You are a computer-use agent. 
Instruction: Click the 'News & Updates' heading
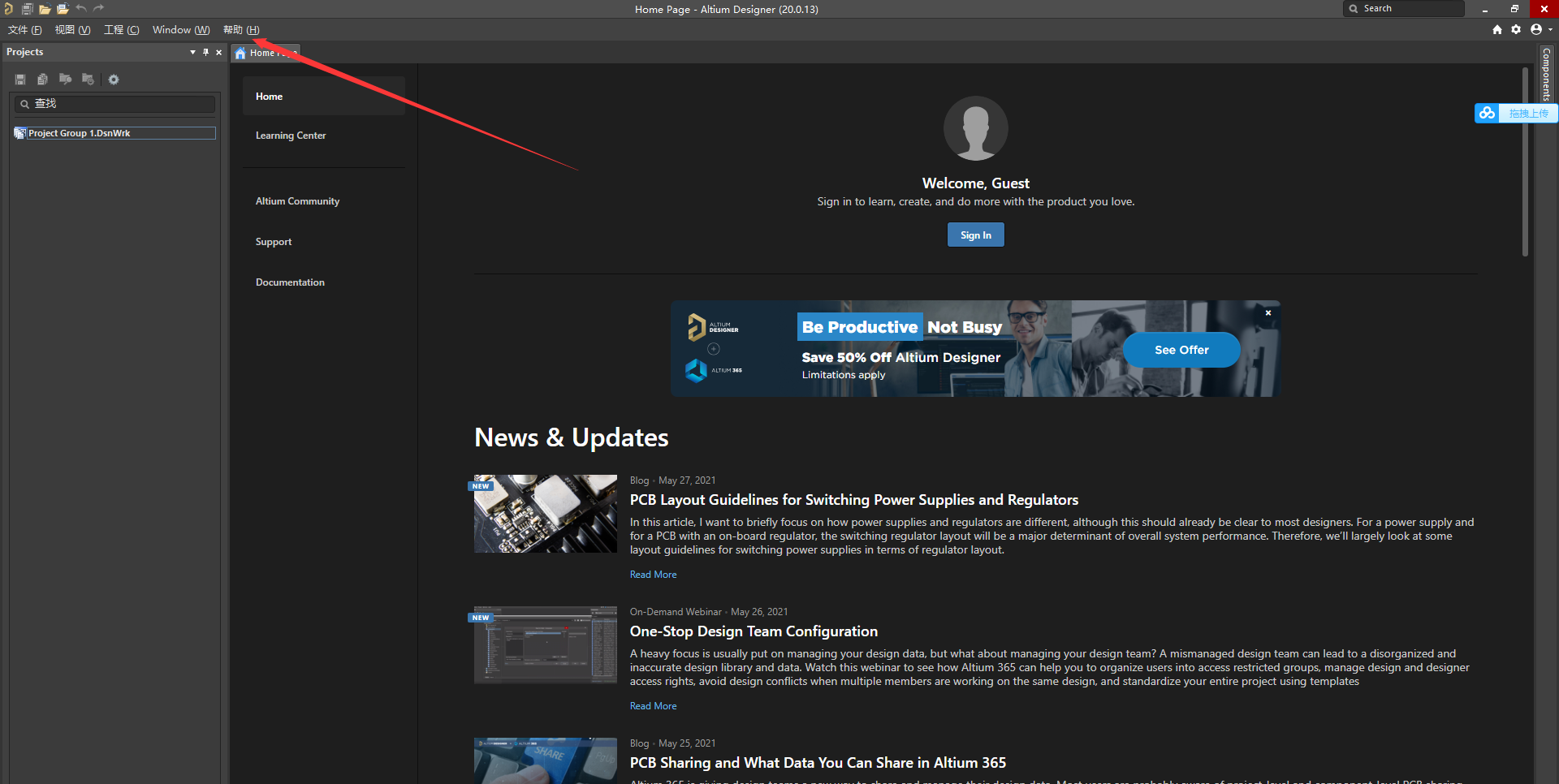point(572,437)
